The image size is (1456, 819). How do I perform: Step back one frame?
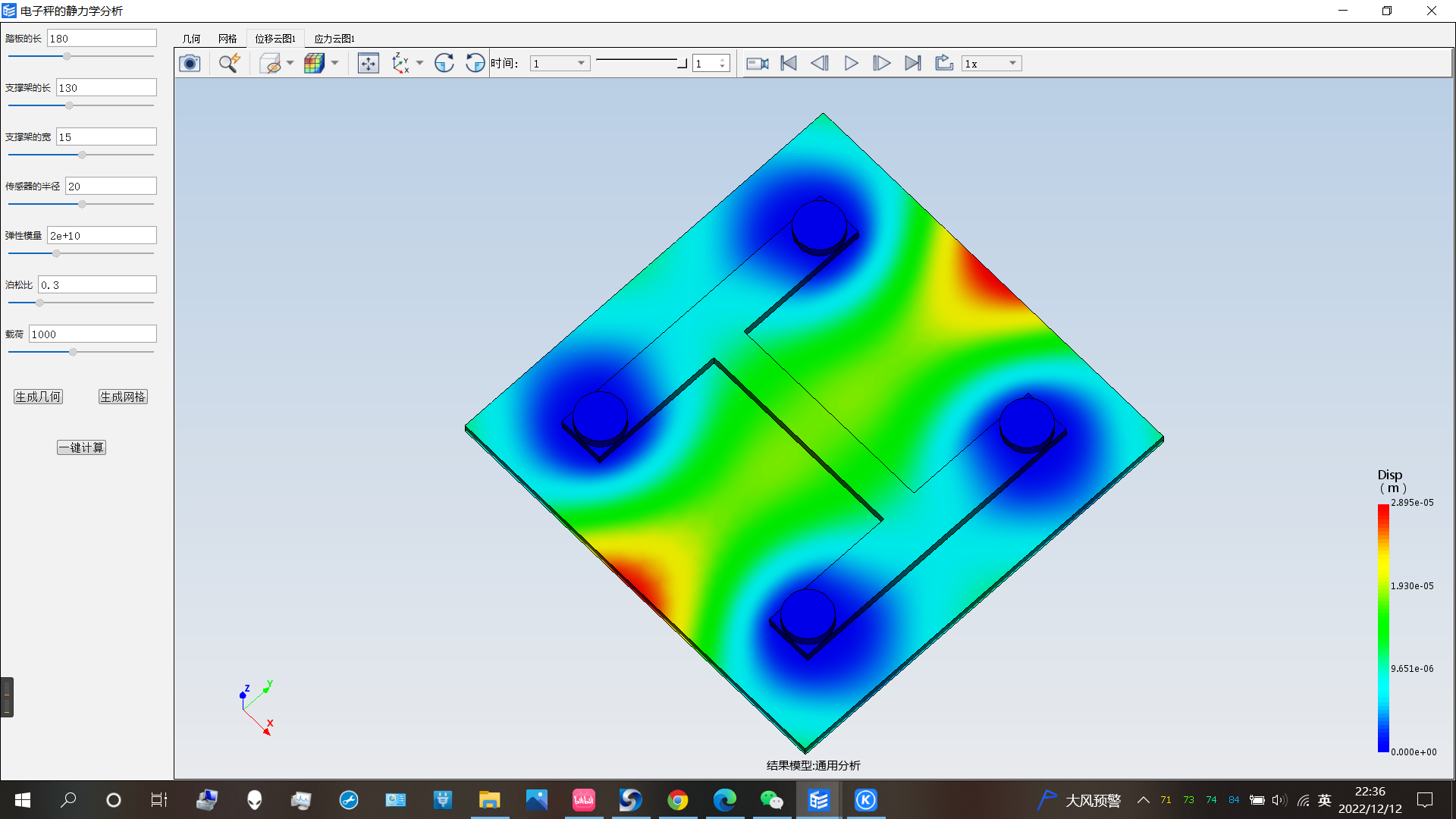[820, 63]
